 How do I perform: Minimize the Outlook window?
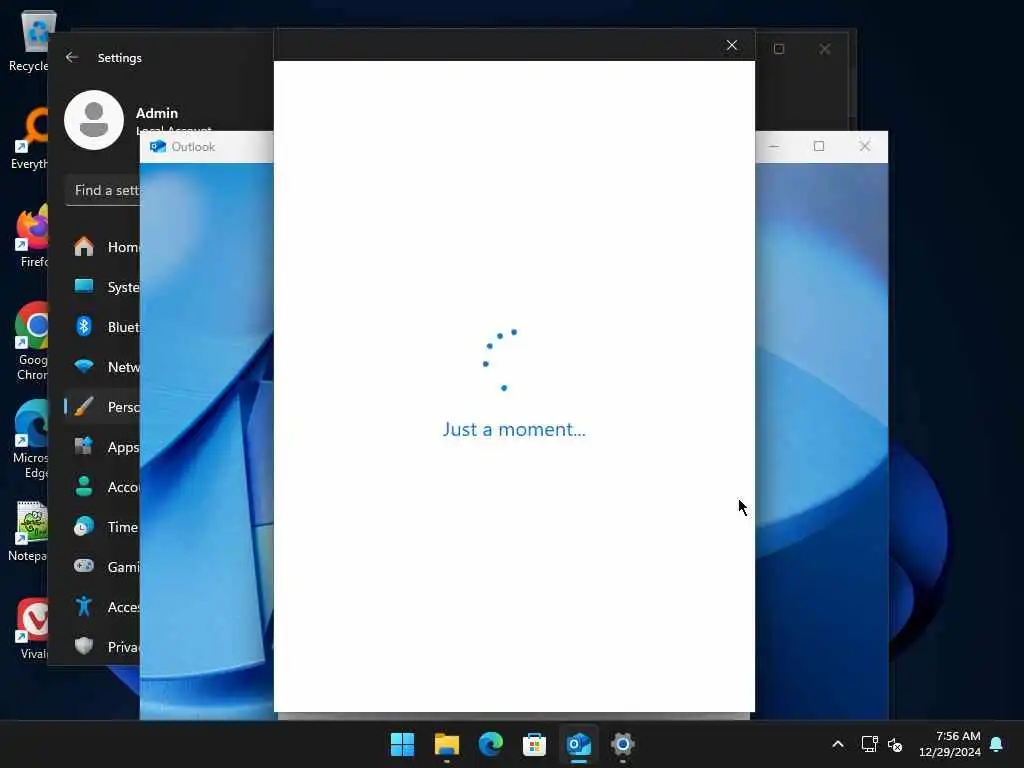774,146
